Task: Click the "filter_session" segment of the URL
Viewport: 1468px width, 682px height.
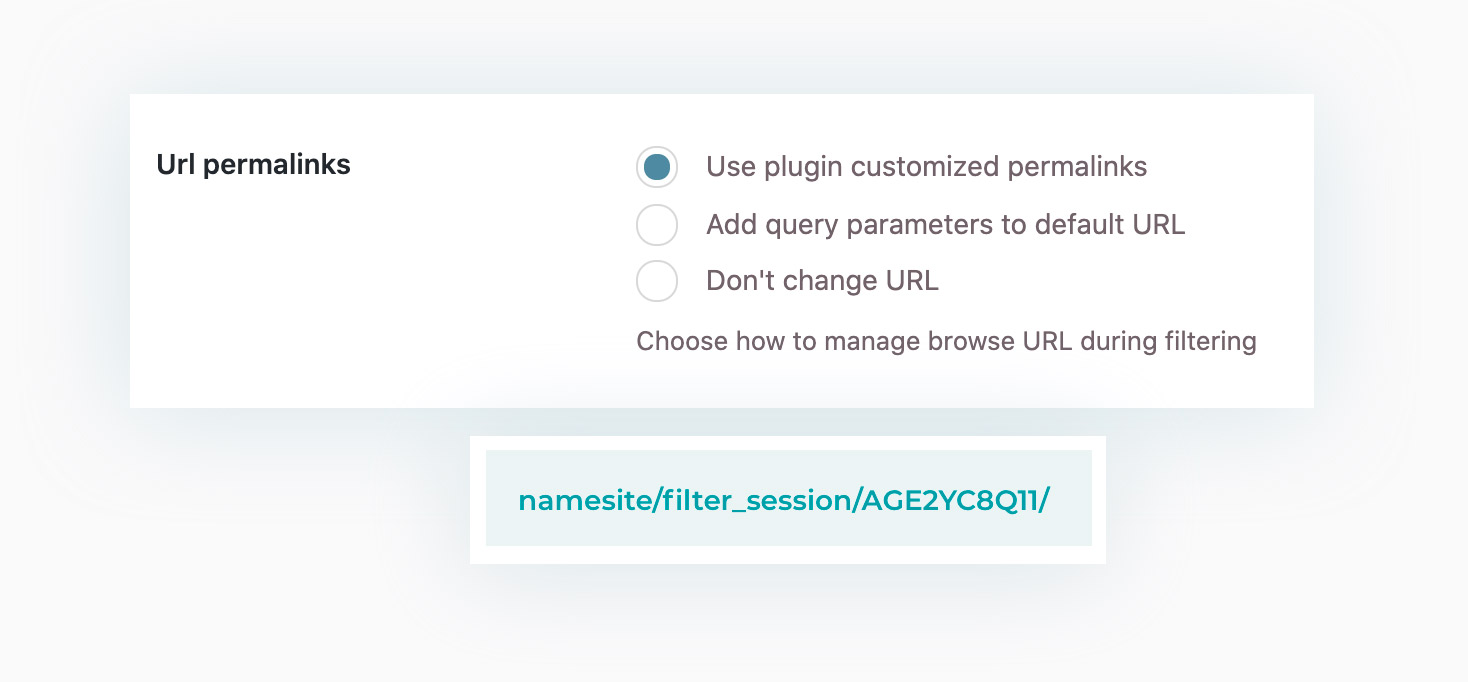Action: point(756,501)
